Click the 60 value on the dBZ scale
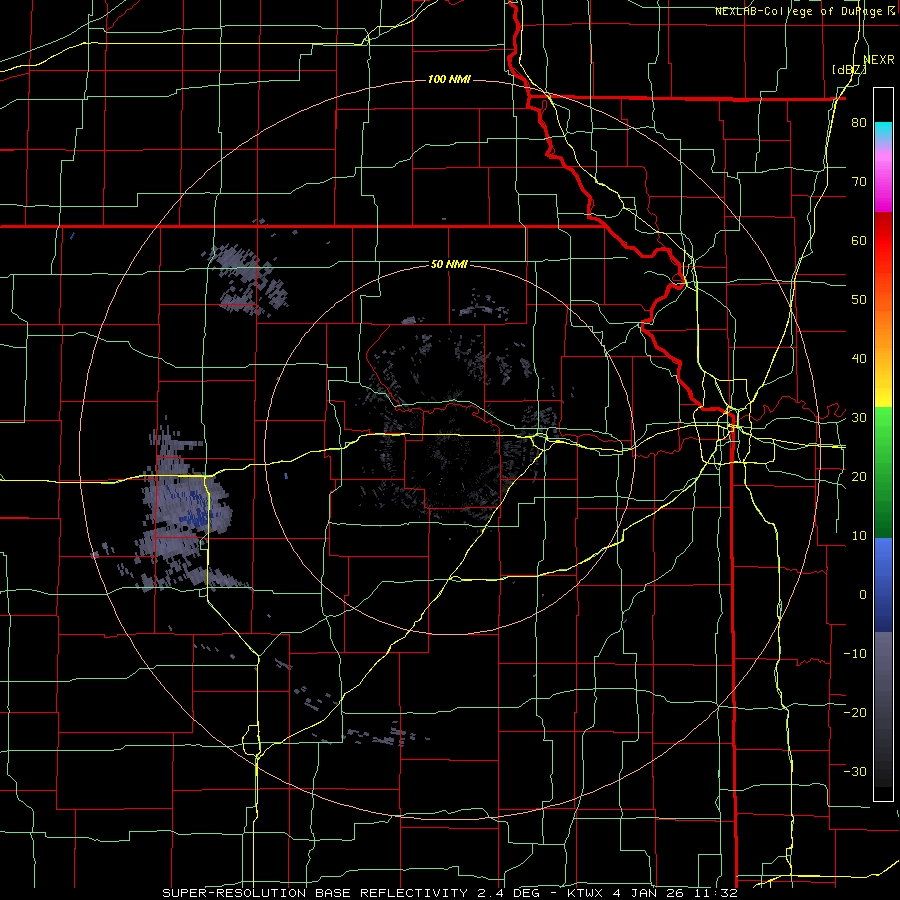This screenshot has width=900, height=900. point(859,241)
